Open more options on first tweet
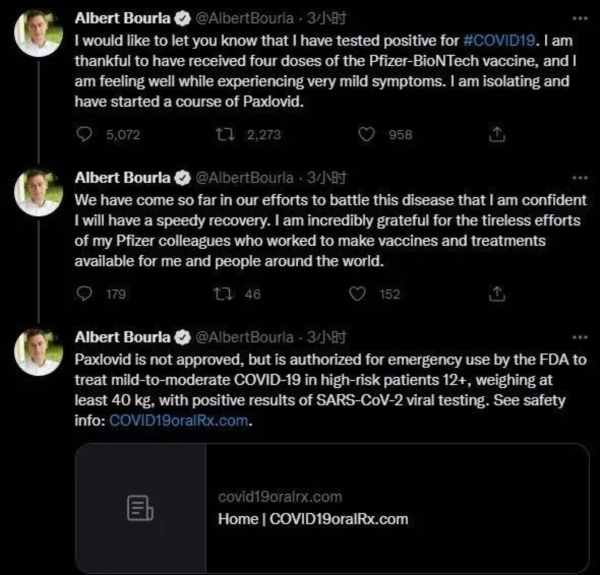The image size is (600, 575). (x=580, y=18)
